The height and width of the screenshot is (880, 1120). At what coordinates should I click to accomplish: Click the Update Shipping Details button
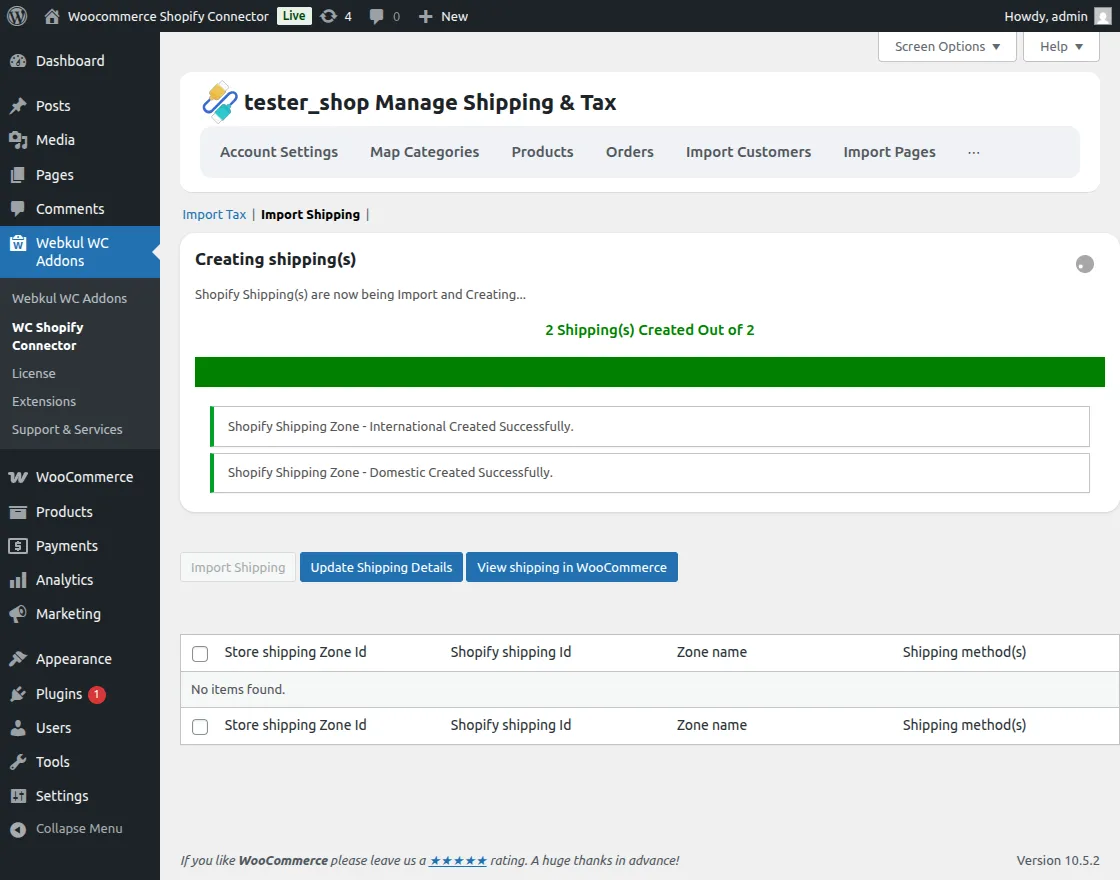[381, 567]
